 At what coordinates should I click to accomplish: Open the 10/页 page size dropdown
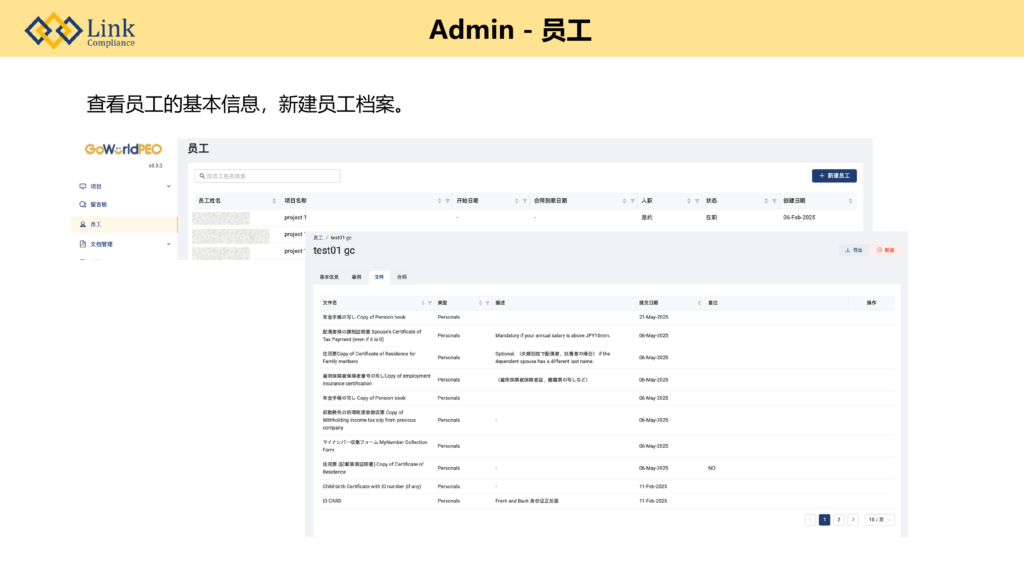click(880, 520)
